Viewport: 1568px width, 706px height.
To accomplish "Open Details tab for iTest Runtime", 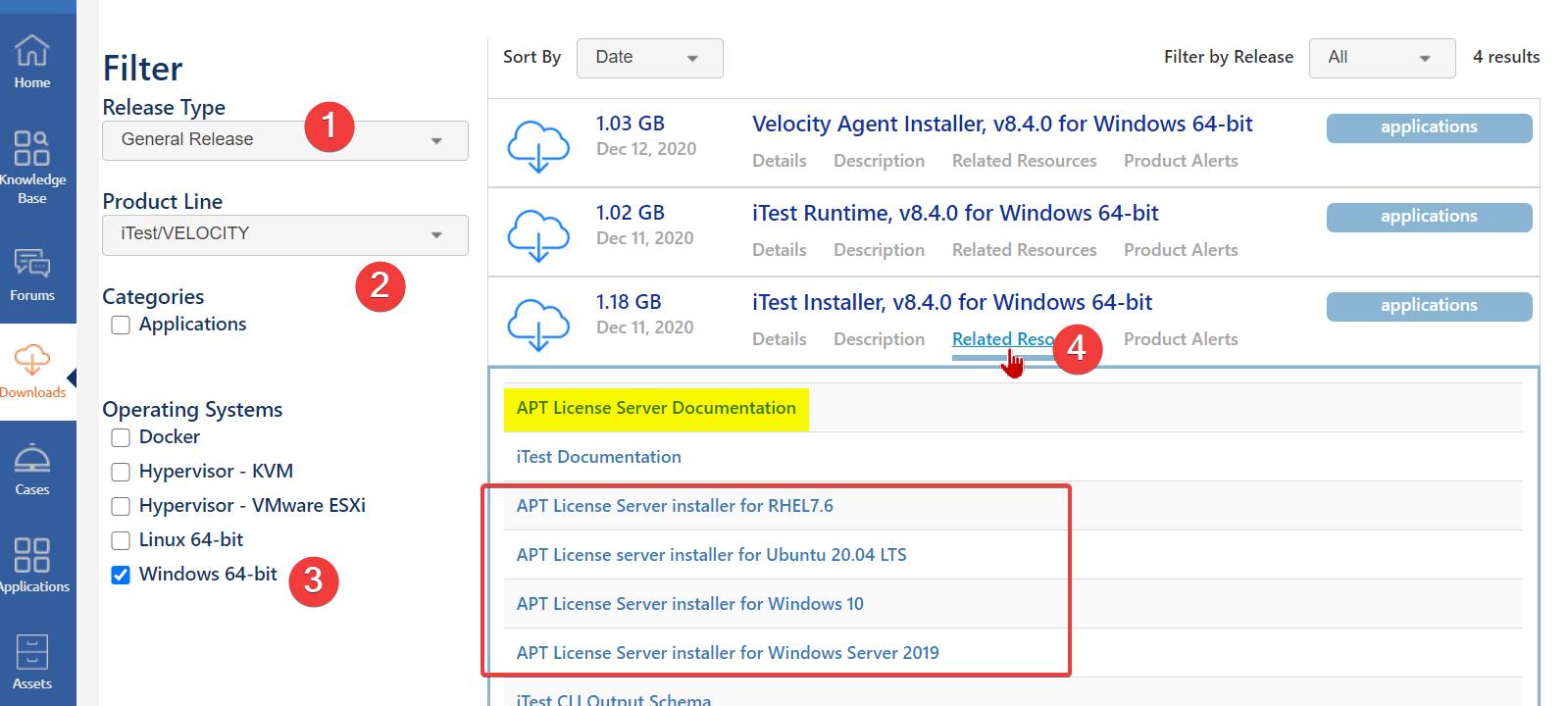I will tap(780, 250).
